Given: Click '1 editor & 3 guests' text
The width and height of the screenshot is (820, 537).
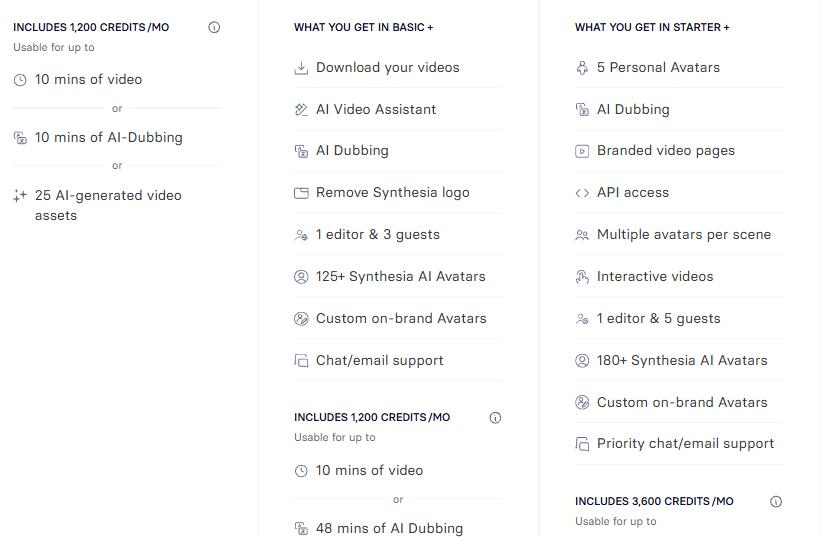Looking at the screenshot, I should click(378, 234).
